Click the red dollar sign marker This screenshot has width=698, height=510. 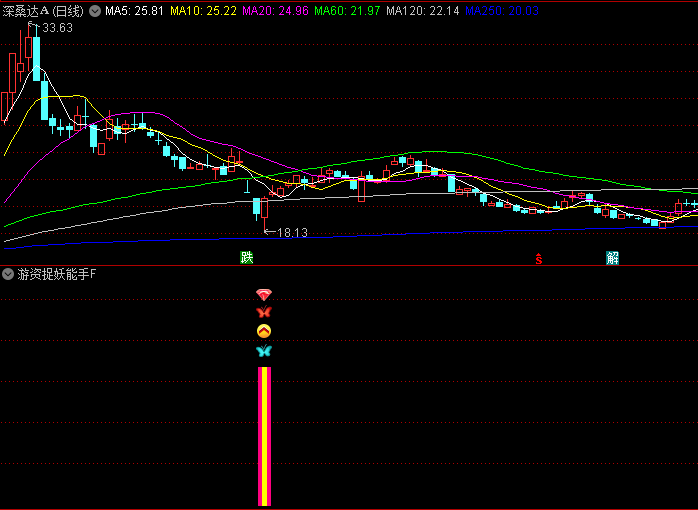pyautogui.click(x=539, y=259)
